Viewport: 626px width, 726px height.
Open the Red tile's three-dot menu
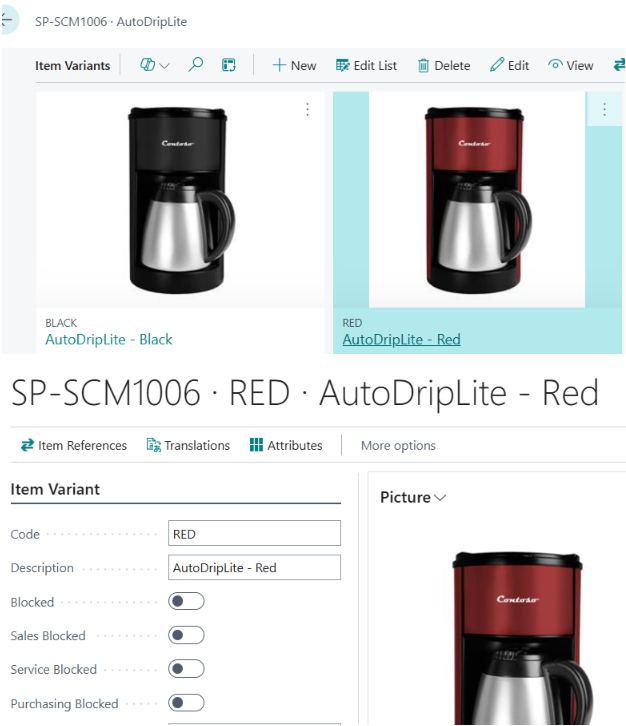pyautogui.click(x=604, y=109)
